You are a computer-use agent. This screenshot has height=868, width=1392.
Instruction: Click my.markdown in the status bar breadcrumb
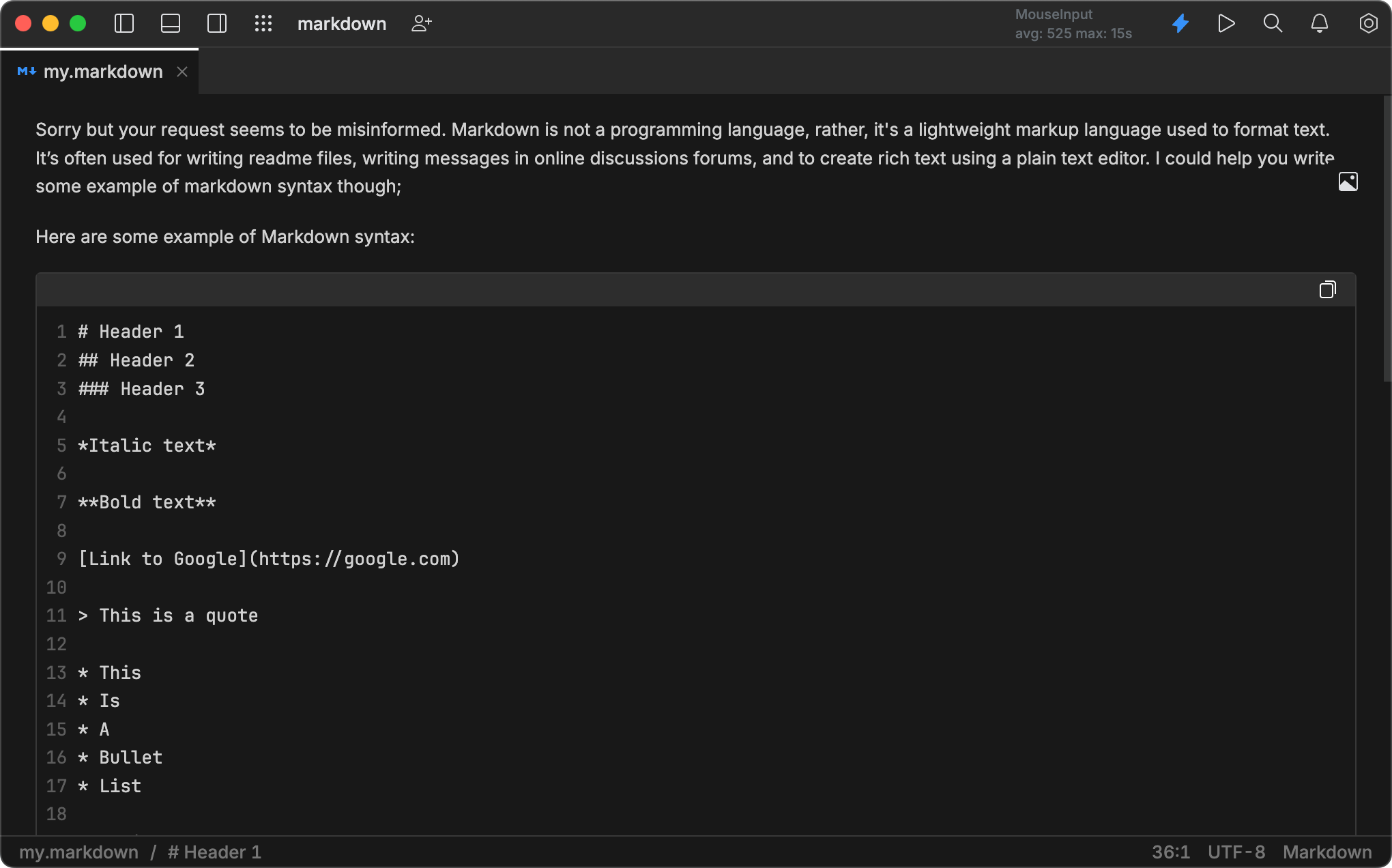coord(79,851)
